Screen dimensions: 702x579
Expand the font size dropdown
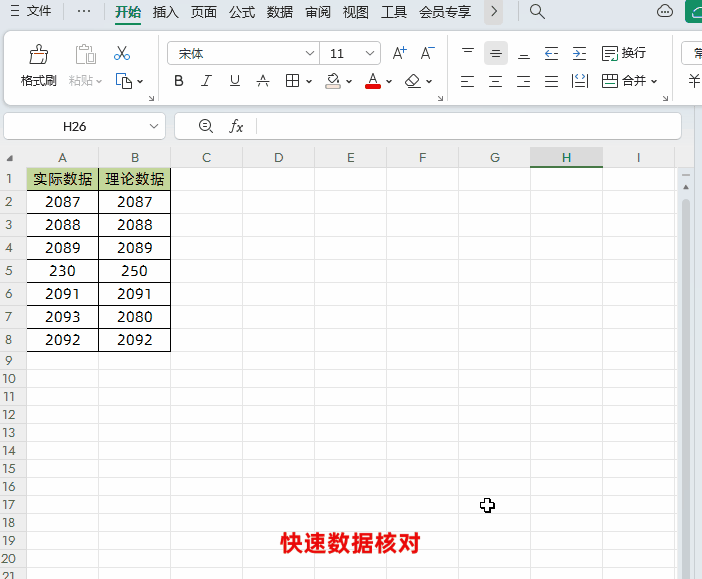point(370,53)
